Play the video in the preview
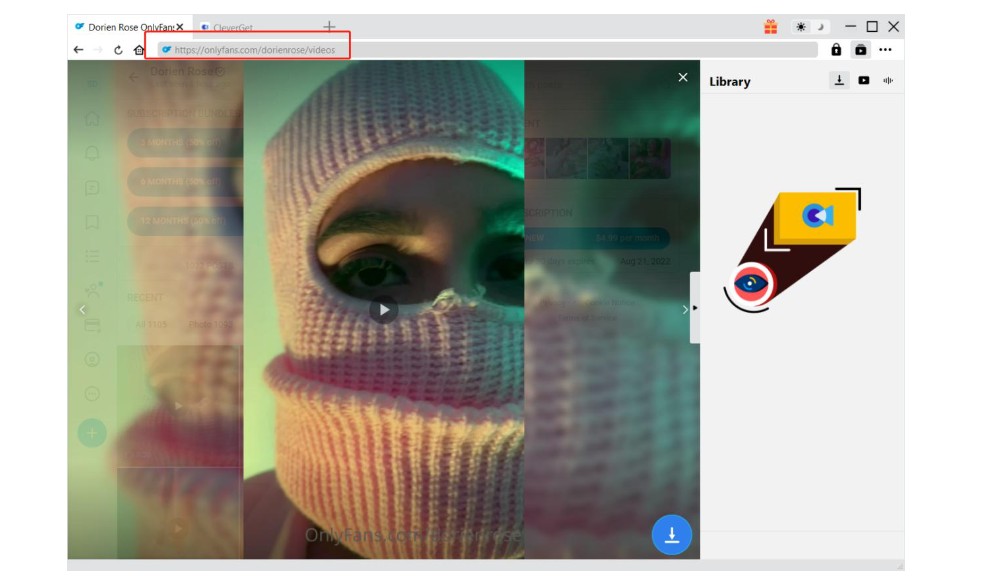This screenshot has width=1000, height=581. coord(384,310)
